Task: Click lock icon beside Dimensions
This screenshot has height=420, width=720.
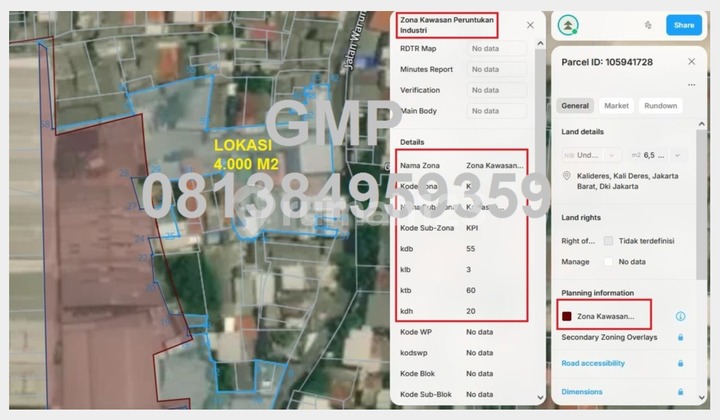Action: click(681, 392)
